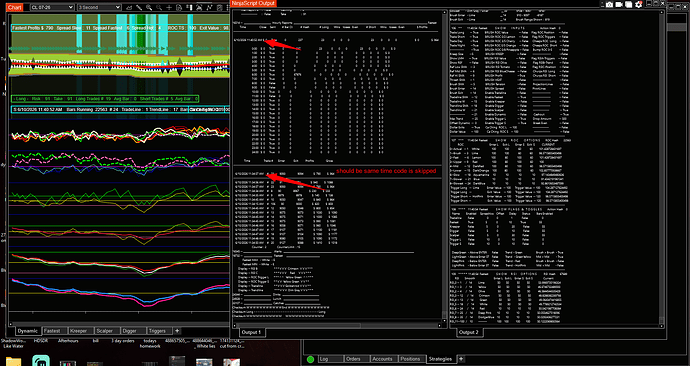Click the NinjaScript Output window title
This screenshot has width=690, height=366.
coord(253,3)
